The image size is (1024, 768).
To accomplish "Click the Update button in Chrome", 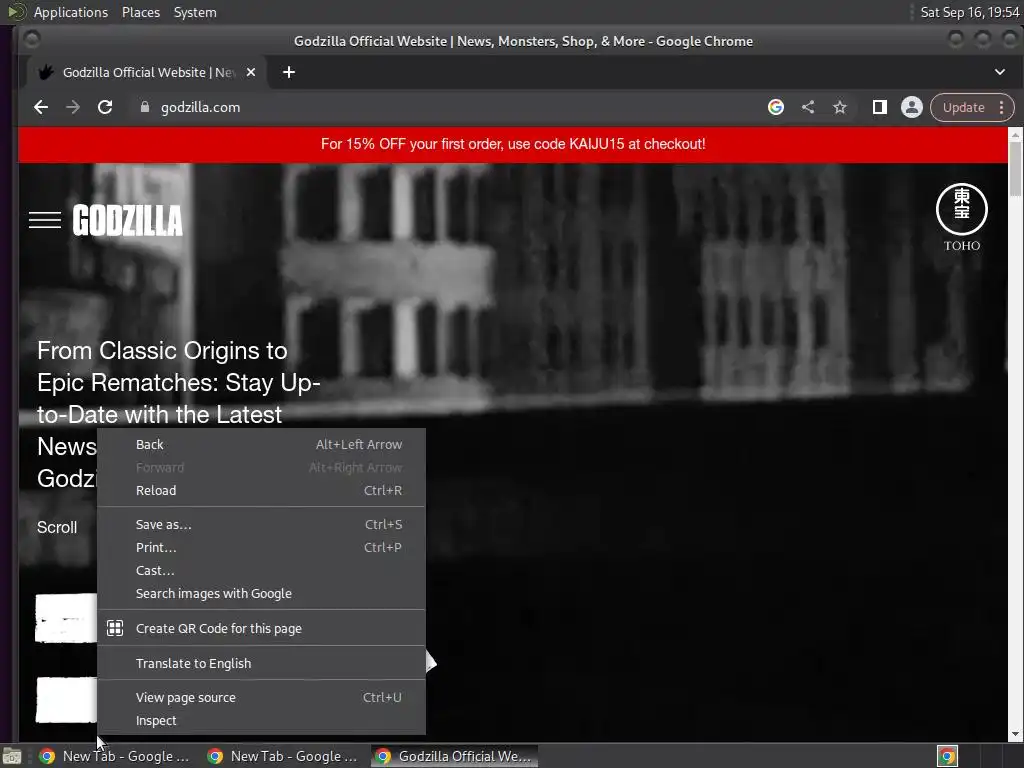I will pyautogui.click(x=963, y=107).
